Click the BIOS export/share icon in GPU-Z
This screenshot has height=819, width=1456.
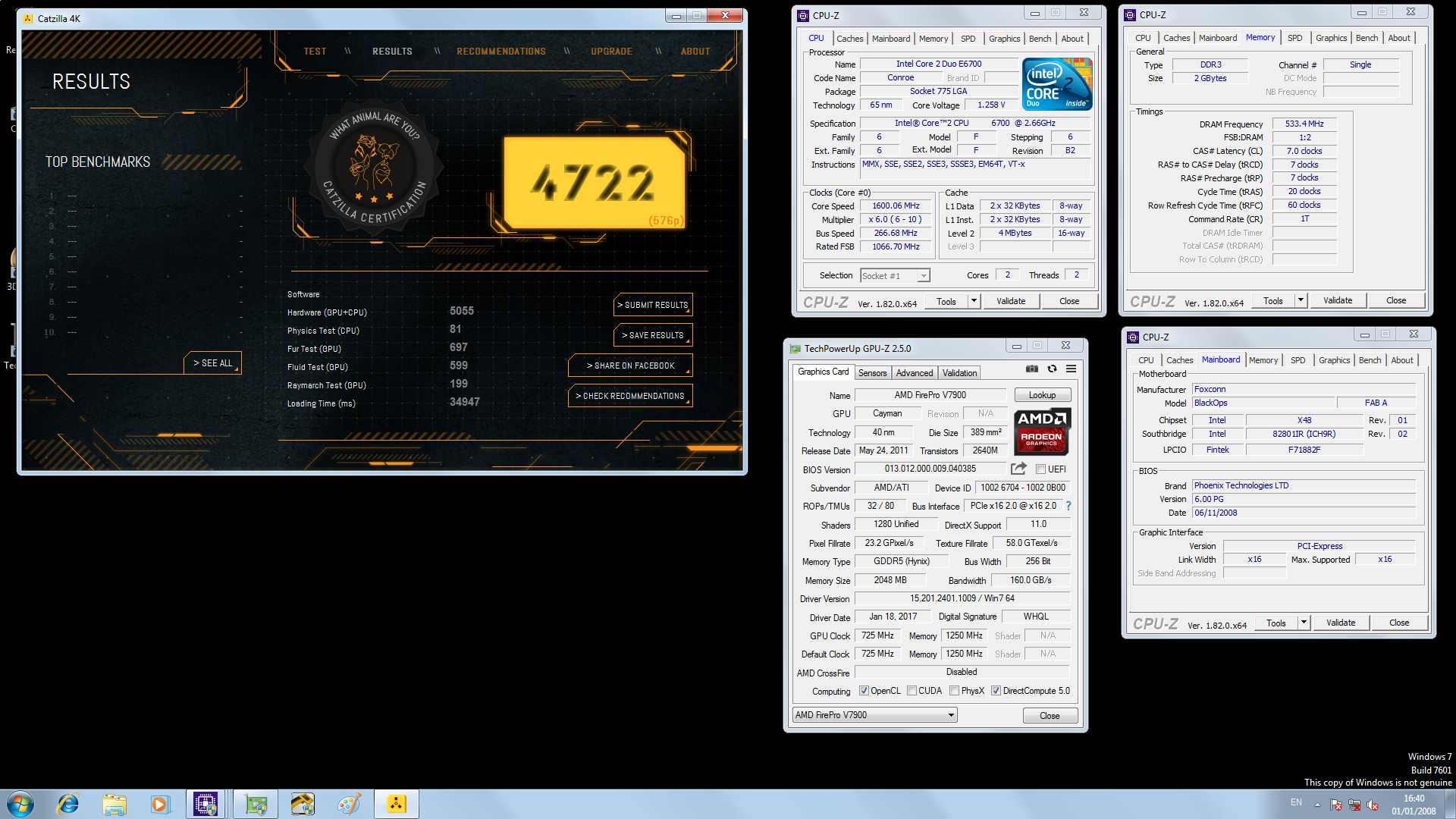point(1018,469)
